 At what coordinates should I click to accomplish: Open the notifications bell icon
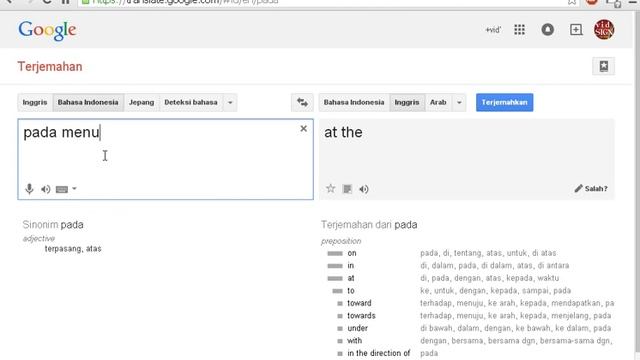(x=547, y=30)
